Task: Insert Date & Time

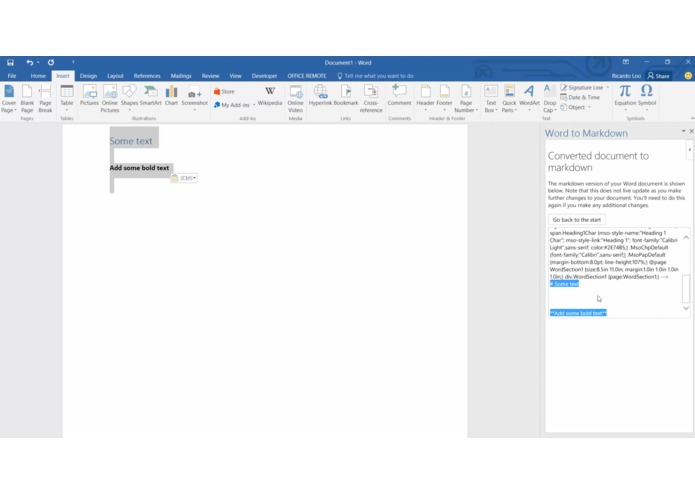Action: [x=580, y=97]
